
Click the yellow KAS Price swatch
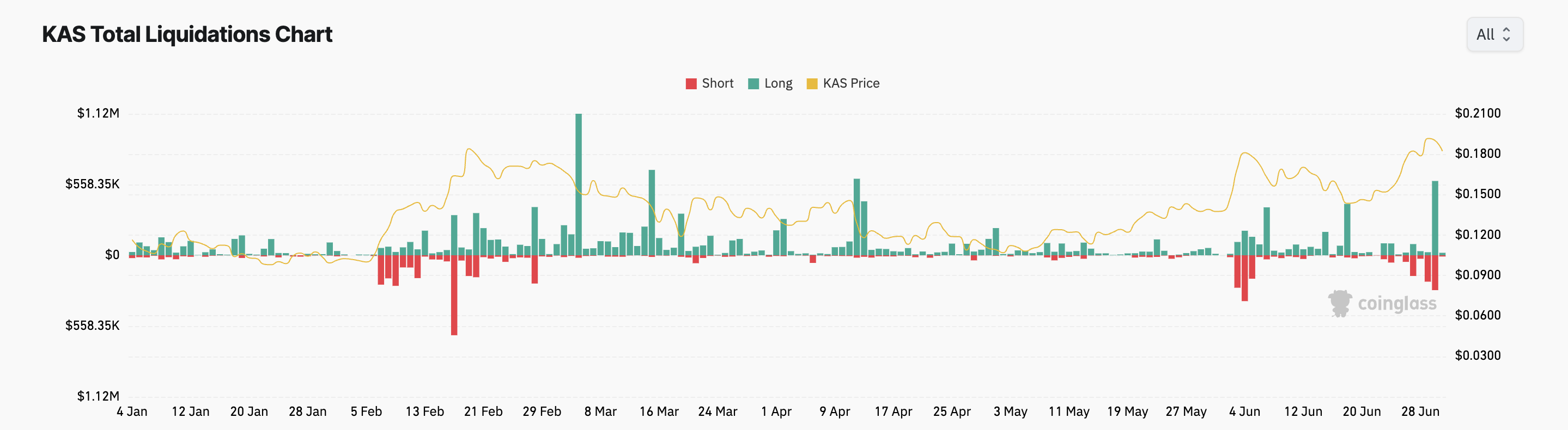(811, 84)
